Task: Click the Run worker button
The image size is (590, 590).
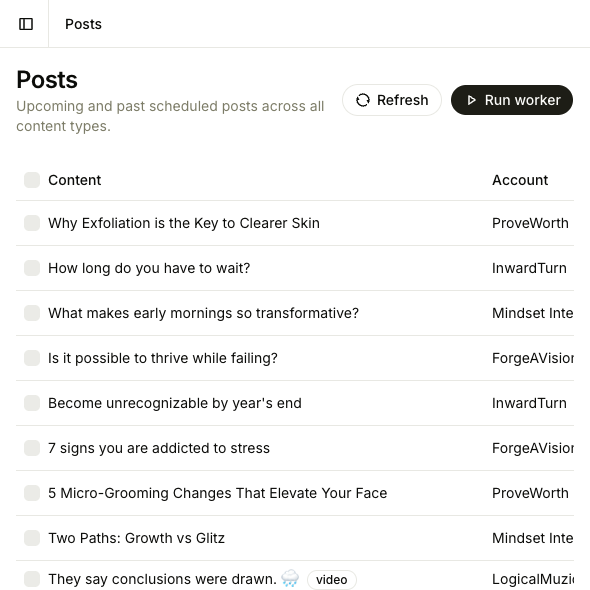Action: pos(512,100)
